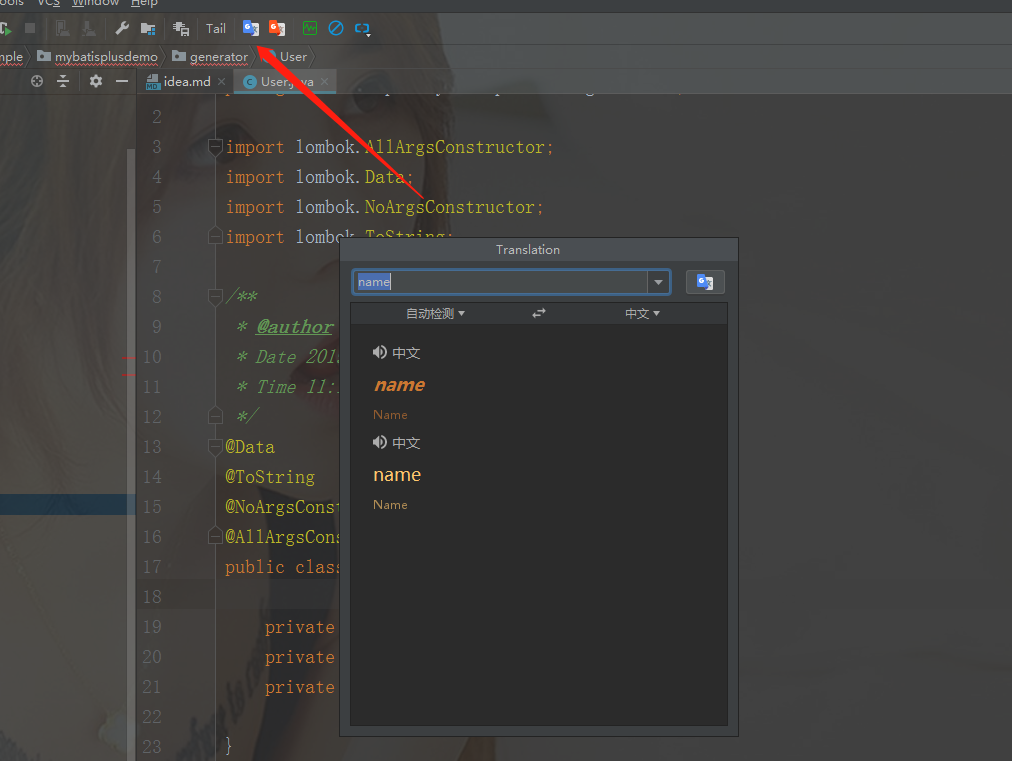Collapse the Javadoc comment fold marker

tap(216, 297)
